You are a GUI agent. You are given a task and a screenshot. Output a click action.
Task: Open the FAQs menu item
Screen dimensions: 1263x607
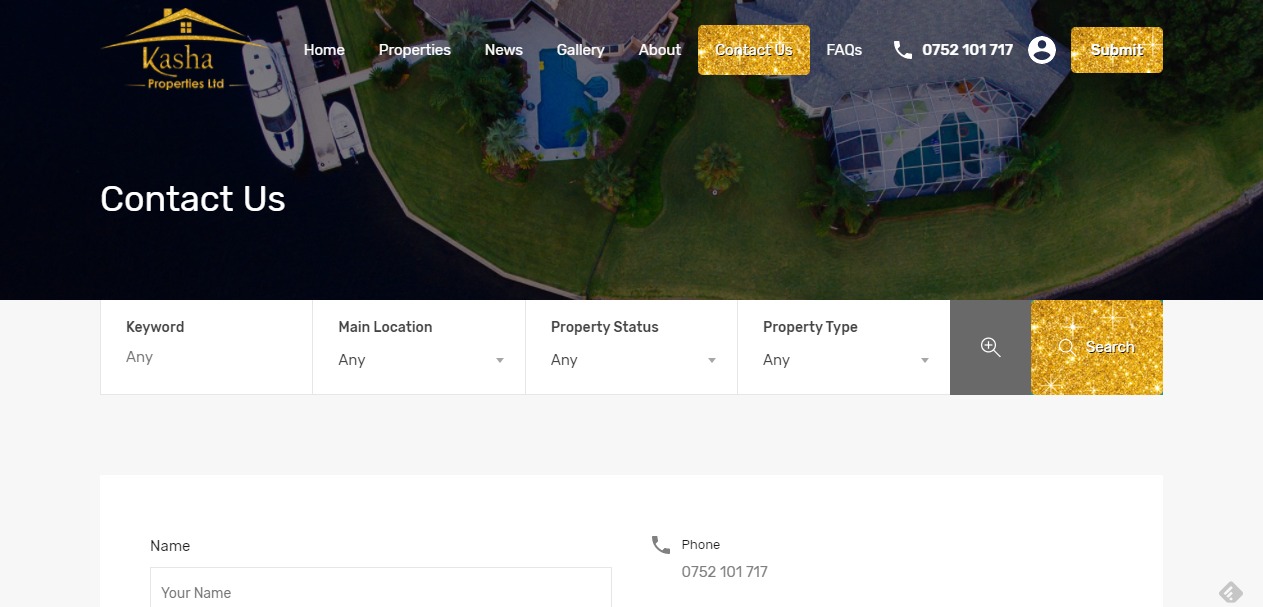tap(844, 50)
